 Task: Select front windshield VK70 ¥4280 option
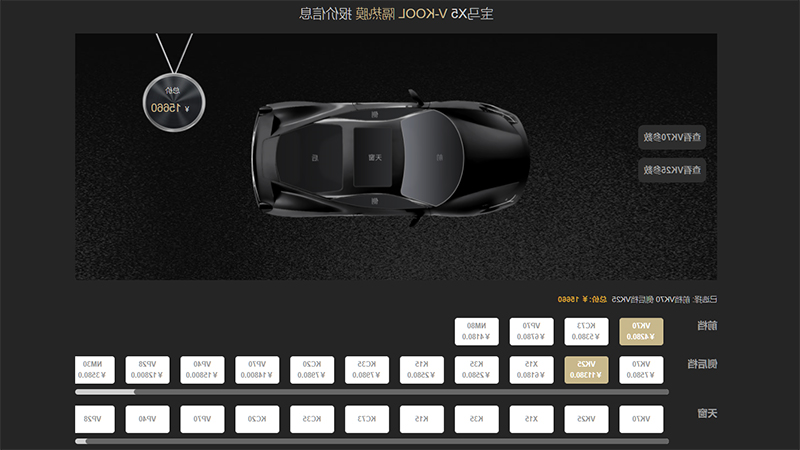(x=641, y=332)
